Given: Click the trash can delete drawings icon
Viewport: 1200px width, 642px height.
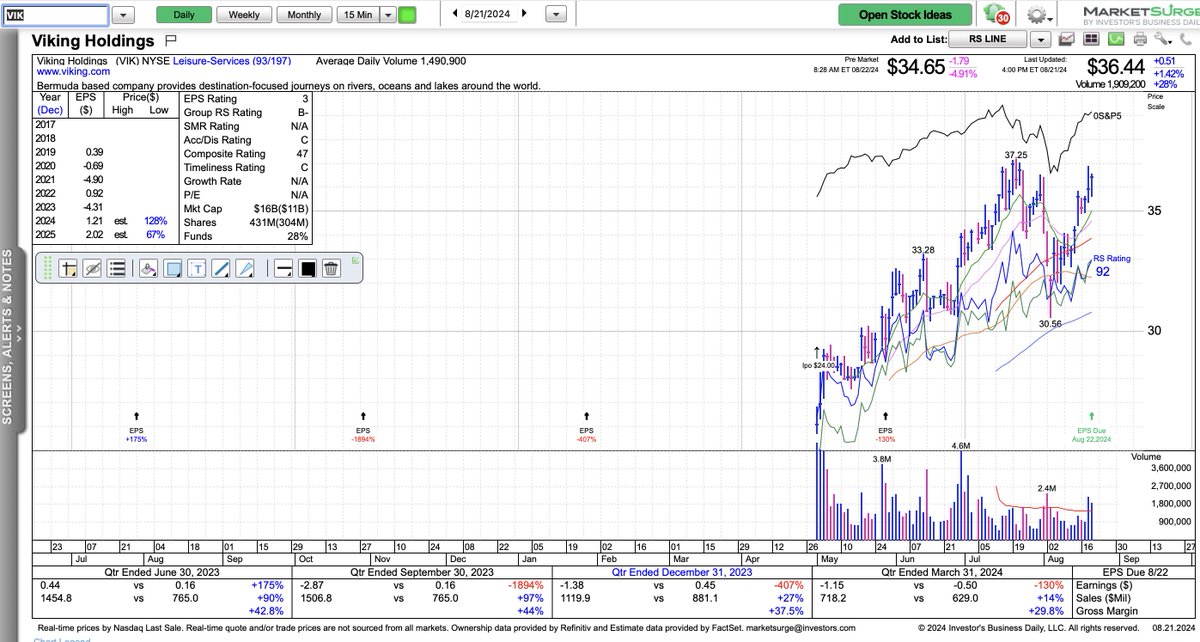Looking at the screenshot, I should coord(332,268).
